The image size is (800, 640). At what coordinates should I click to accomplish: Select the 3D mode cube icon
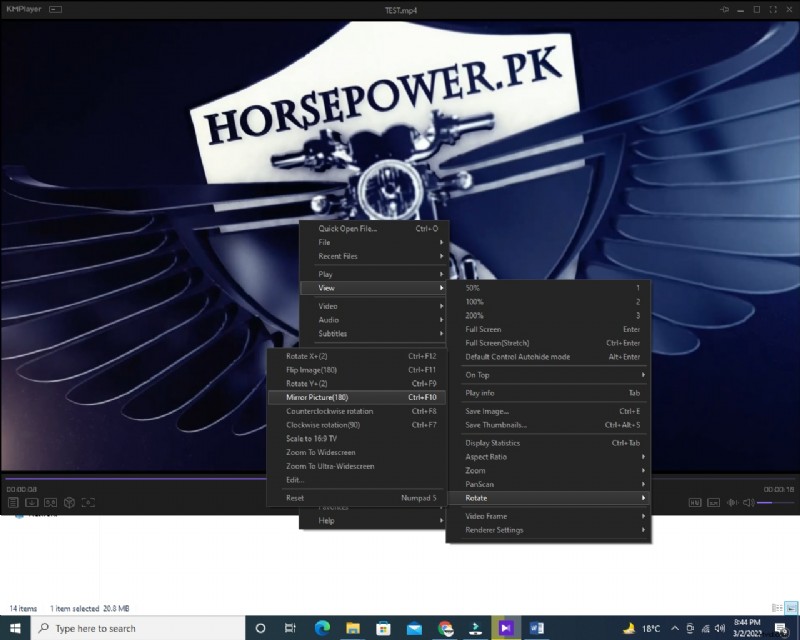point(70,503)
